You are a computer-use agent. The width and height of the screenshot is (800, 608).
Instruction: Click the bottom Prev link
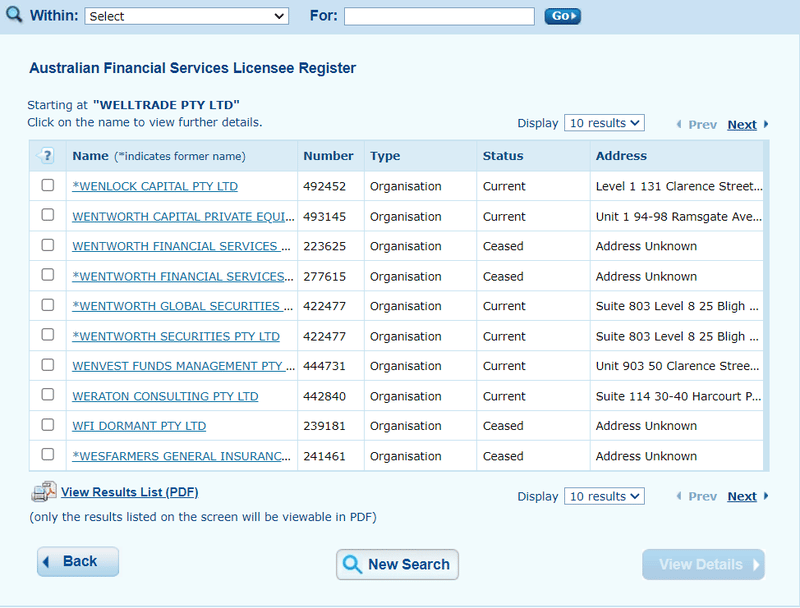[x=702, y=496]
